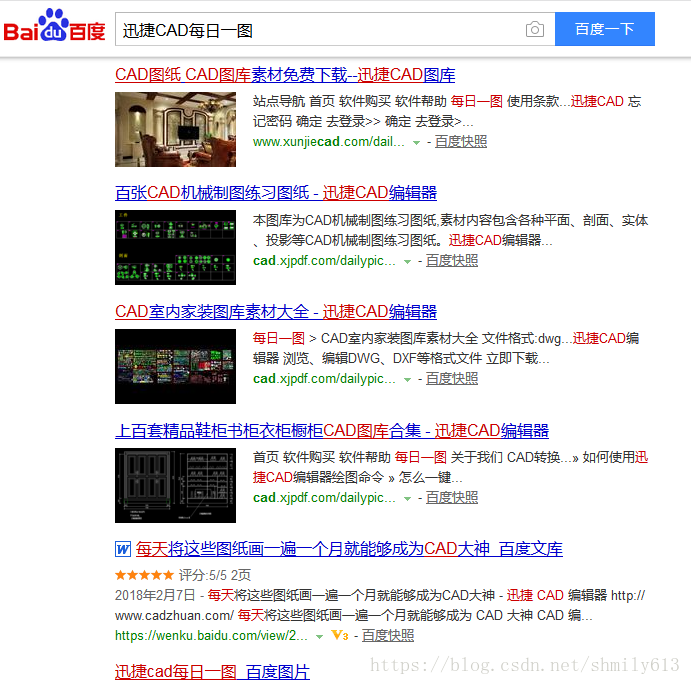
Task: Visit https://wenku.baidu.com/view/2... URL
Action: (x=211, y=636)
